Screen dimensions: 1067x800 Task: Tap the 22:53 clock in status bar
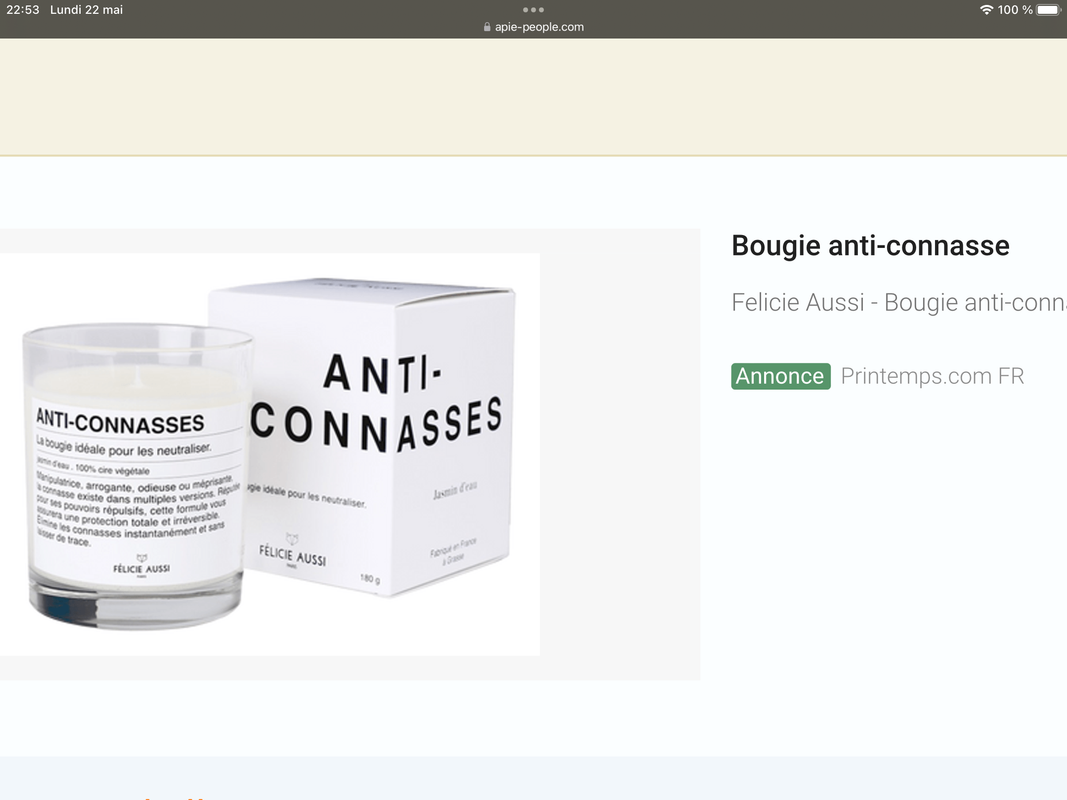(22, 10)
